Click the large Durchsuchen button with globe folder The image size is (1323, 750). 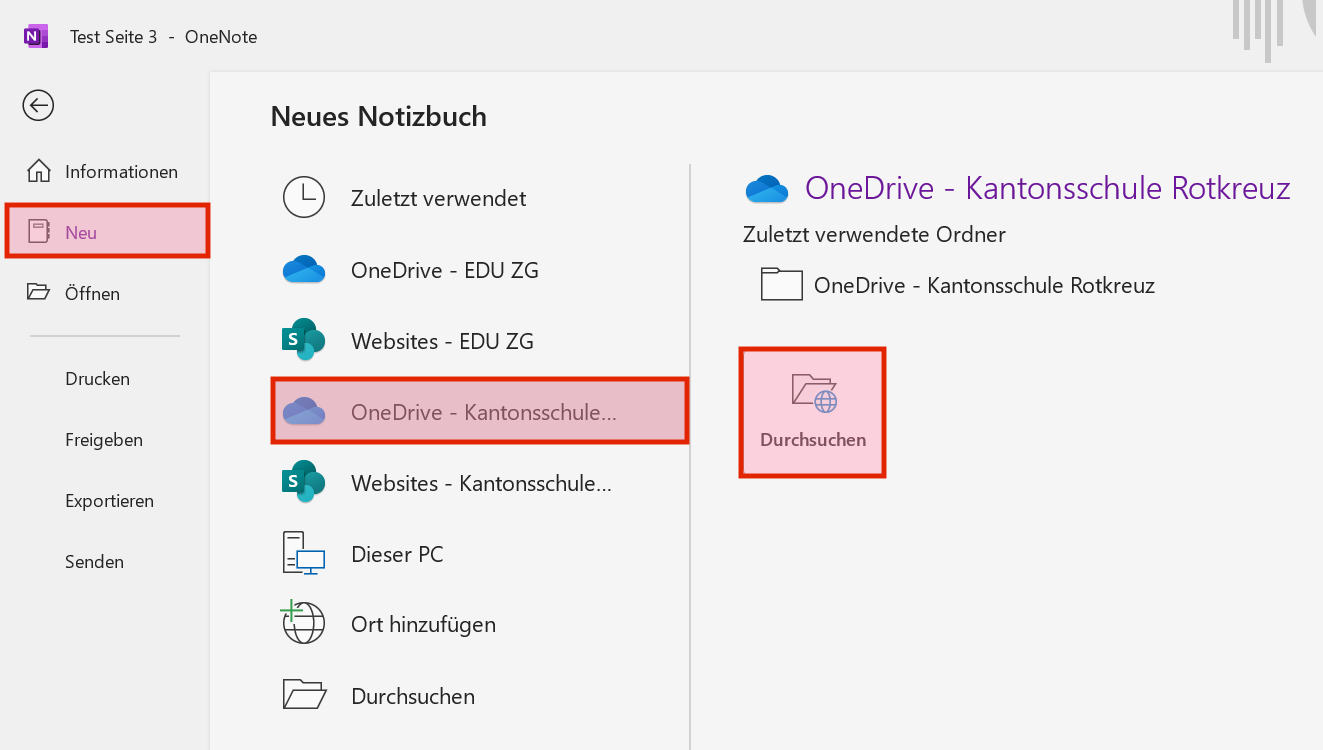tap(812, 412)
